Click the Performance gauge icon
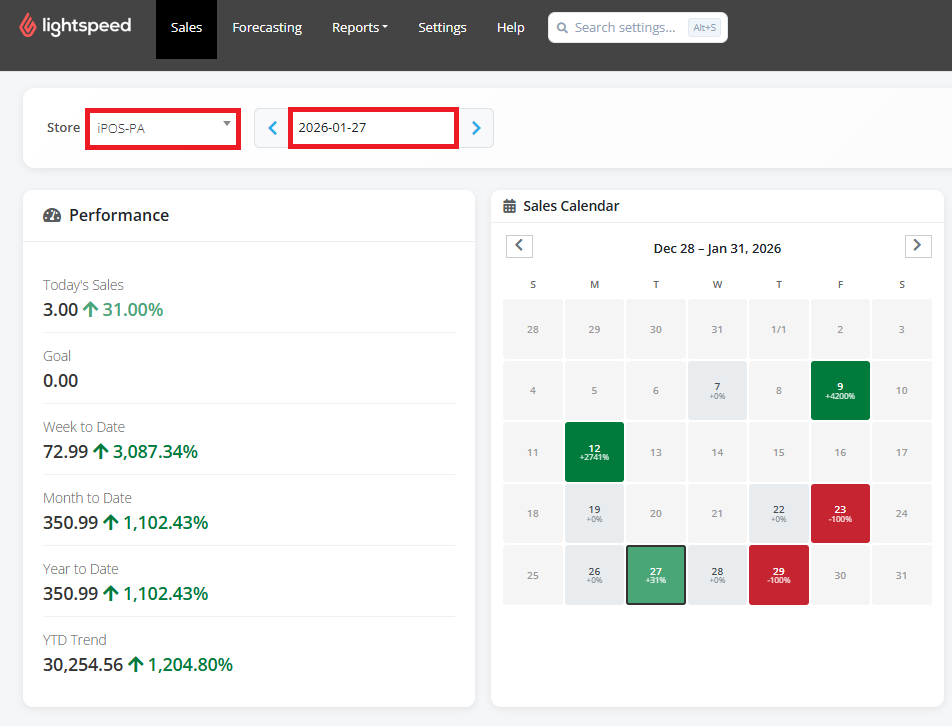Screen dimensions: 952x726 (x=52, y=215)
